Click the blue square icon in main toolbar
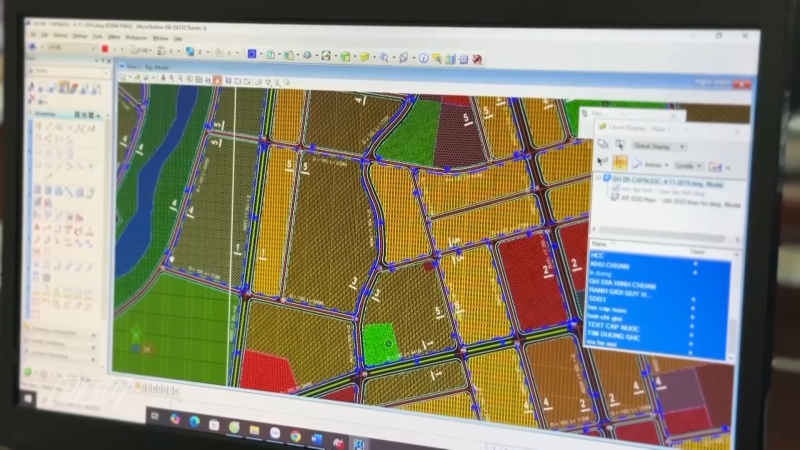The width and height of the screenshot is (800, 450). (x=252, y=53)
